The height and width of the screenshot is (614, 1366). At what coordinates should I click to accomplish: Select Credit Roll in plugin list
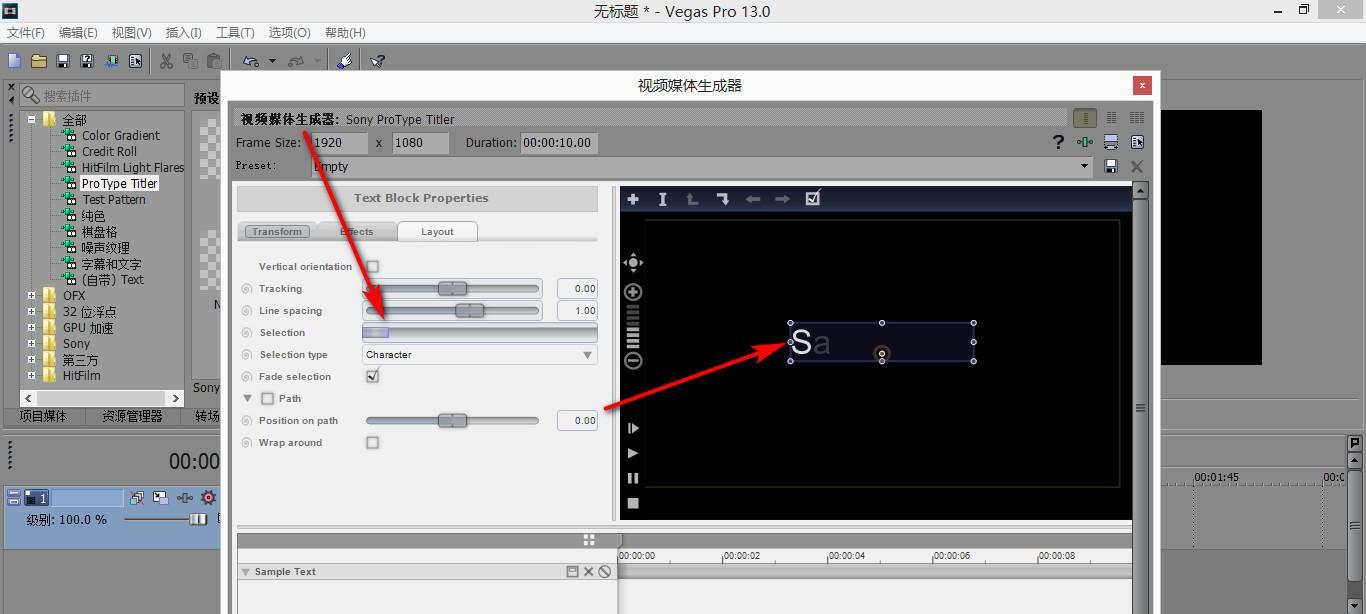[109, 151]
